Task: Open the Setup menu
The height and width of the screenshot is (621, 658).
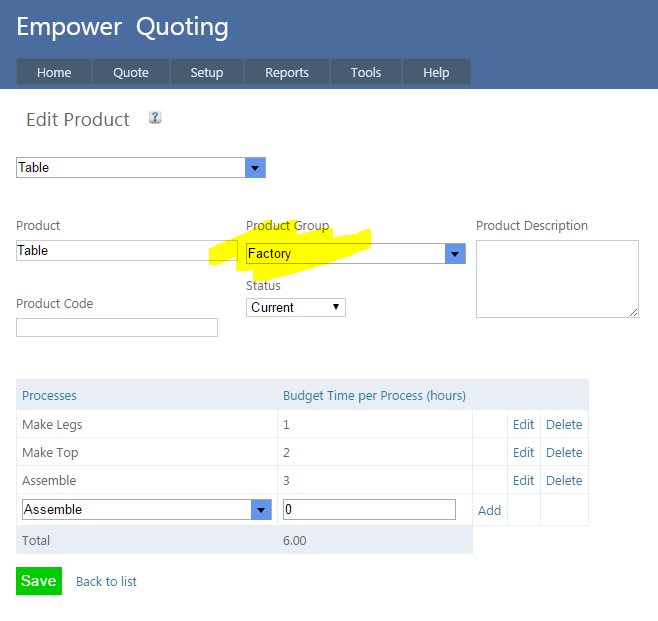Action: (x=207, y=72)
